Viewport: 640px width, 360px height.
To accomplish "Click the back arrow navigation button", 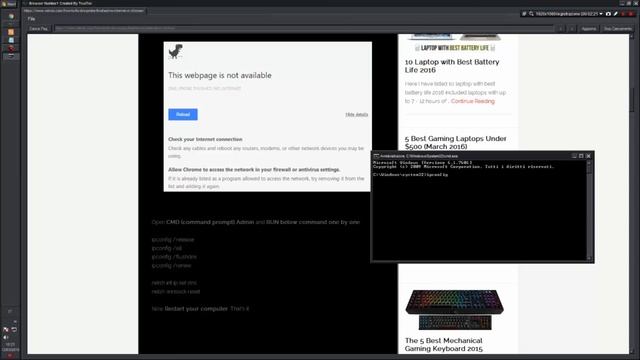I will click(560, 29).
